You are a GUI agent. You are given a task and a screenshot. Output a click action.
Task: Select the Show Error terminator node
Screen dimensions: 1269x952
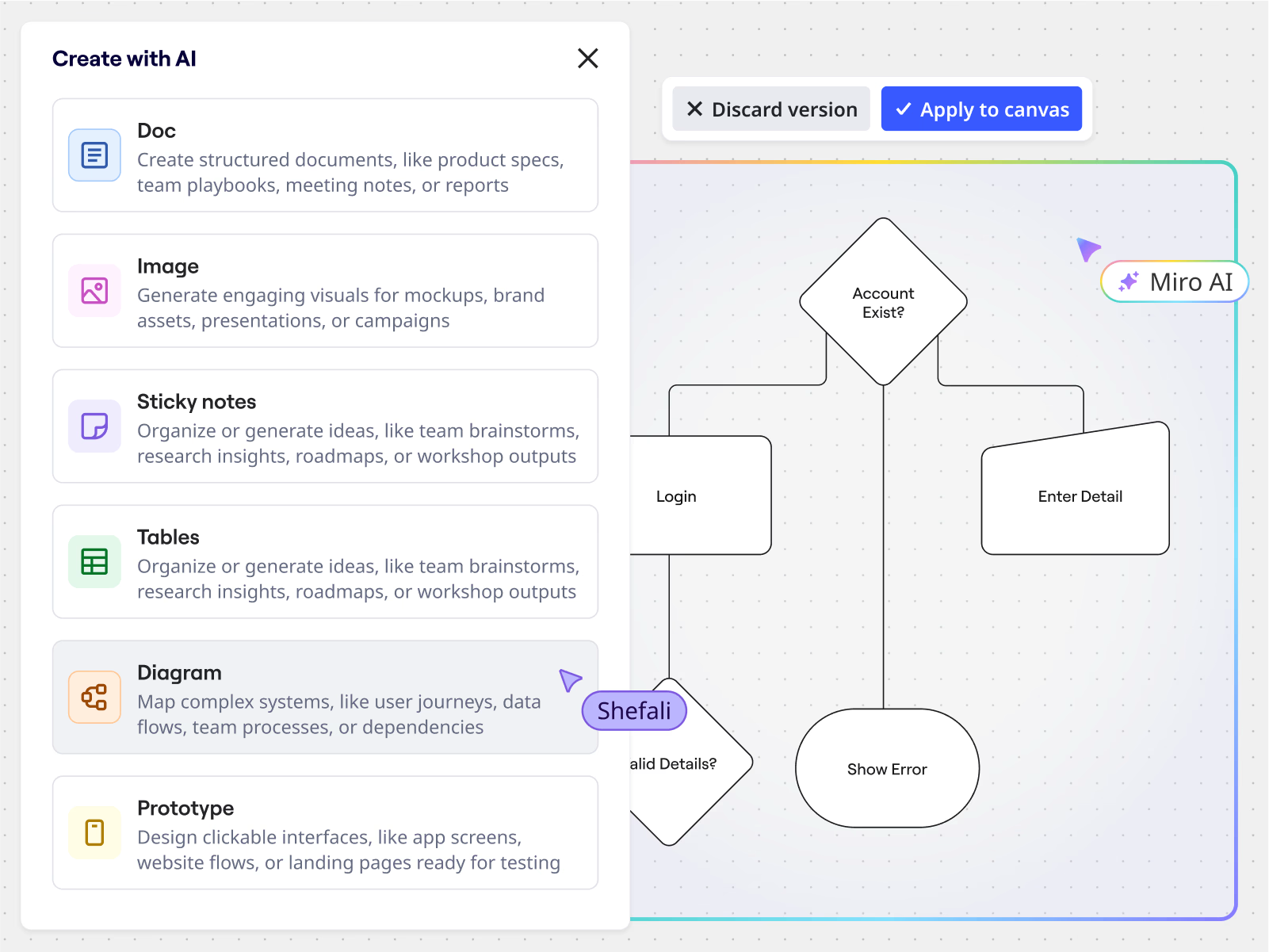point(887,769)
